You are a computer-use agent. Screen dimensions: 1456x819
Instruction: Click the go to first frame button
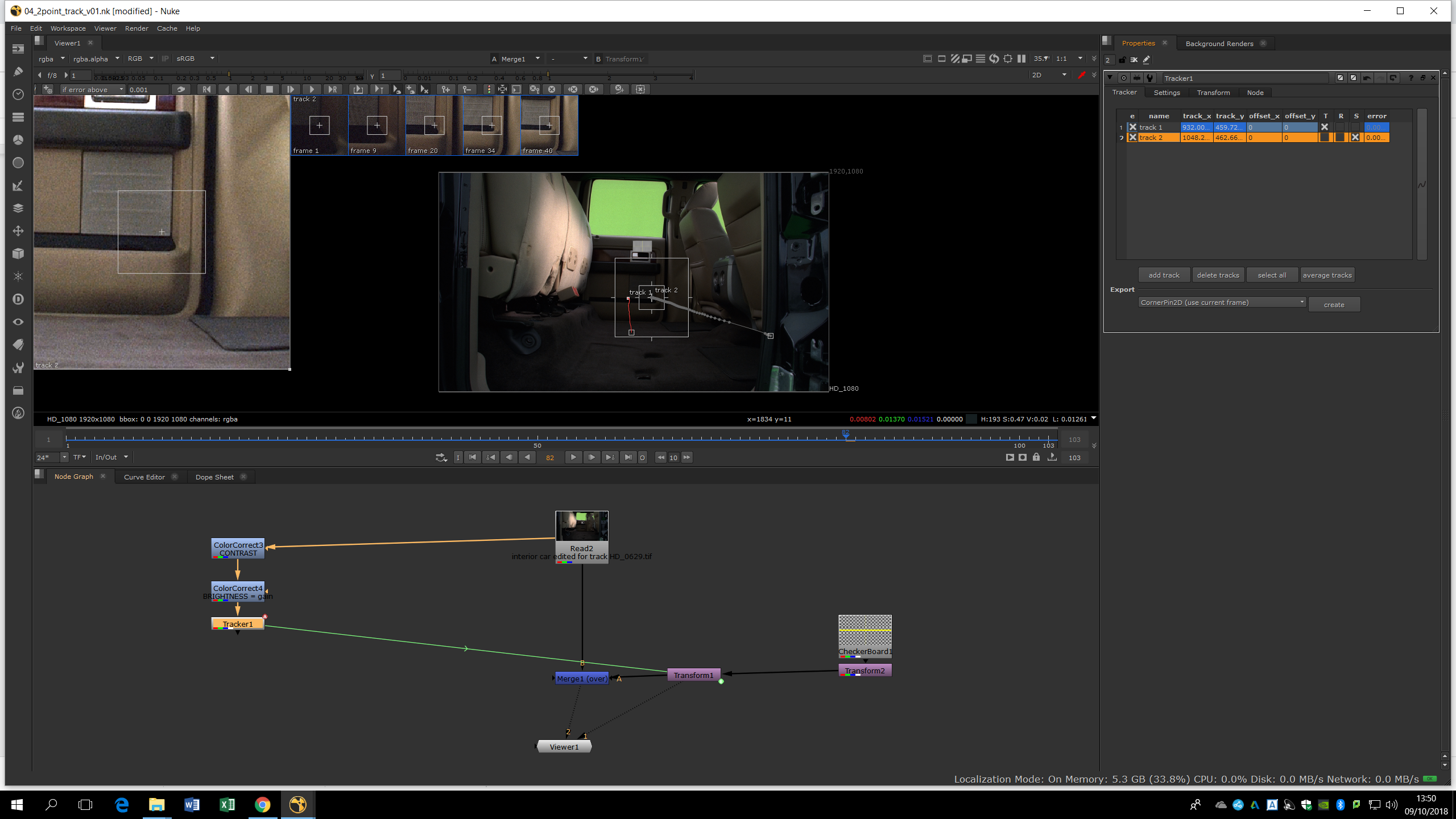pyautogui.click(x=472, y=457)
